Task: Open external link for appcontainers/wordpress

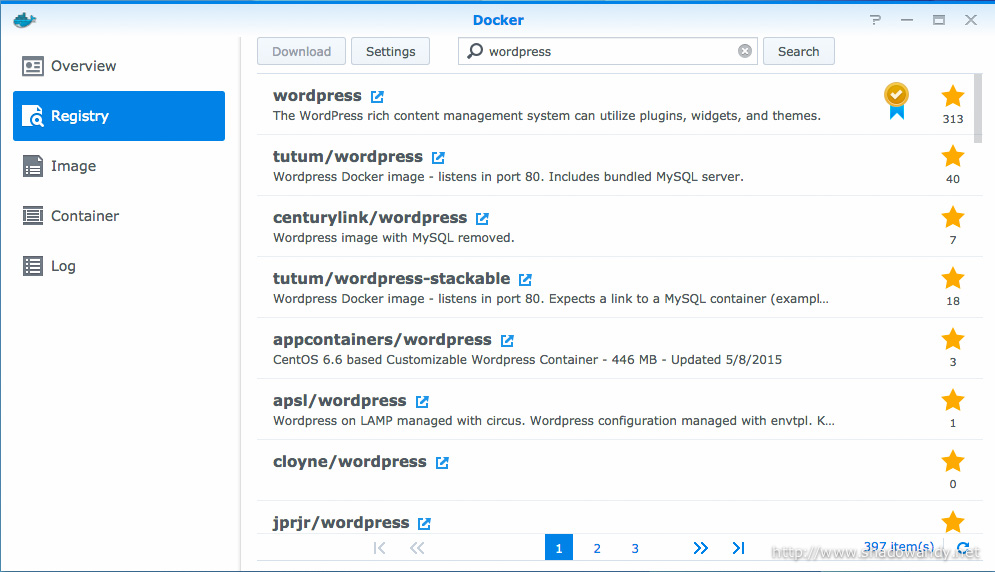Action: click(x=507, y=340)
